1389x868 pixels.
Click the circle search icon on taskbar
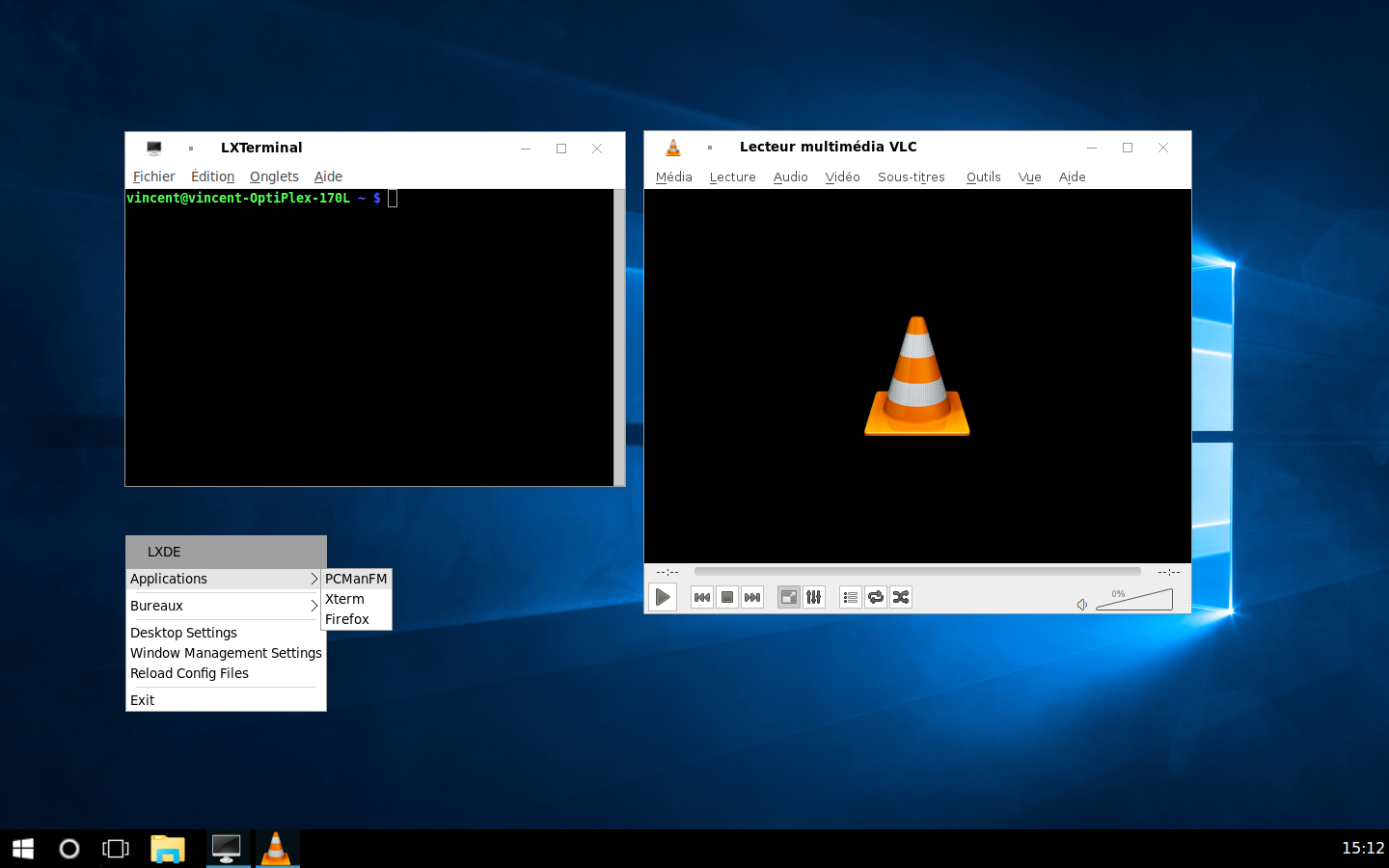(x=69, y=849)
